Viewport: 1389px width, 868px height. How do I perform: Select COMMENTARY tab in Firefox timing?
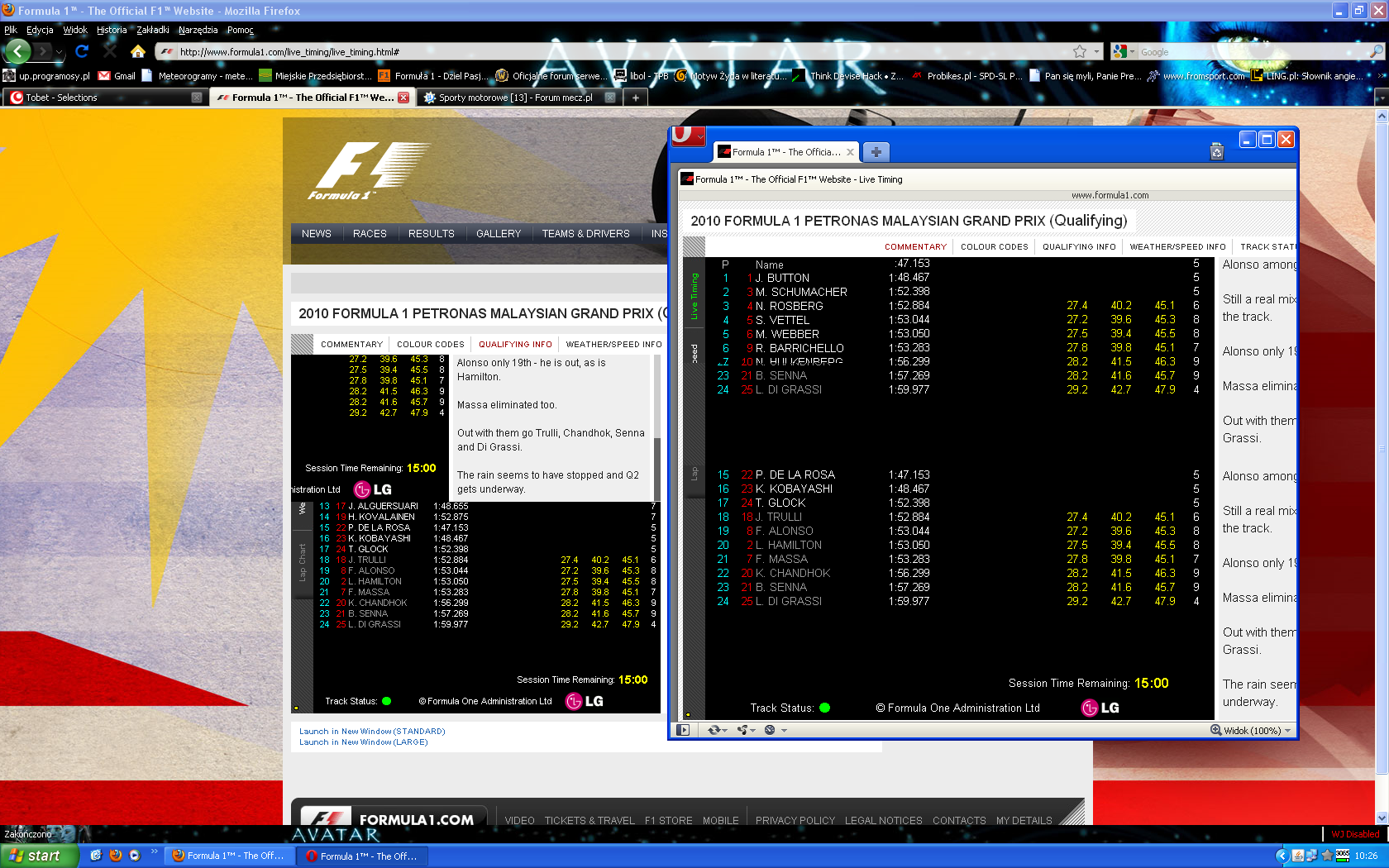(351, 345)
